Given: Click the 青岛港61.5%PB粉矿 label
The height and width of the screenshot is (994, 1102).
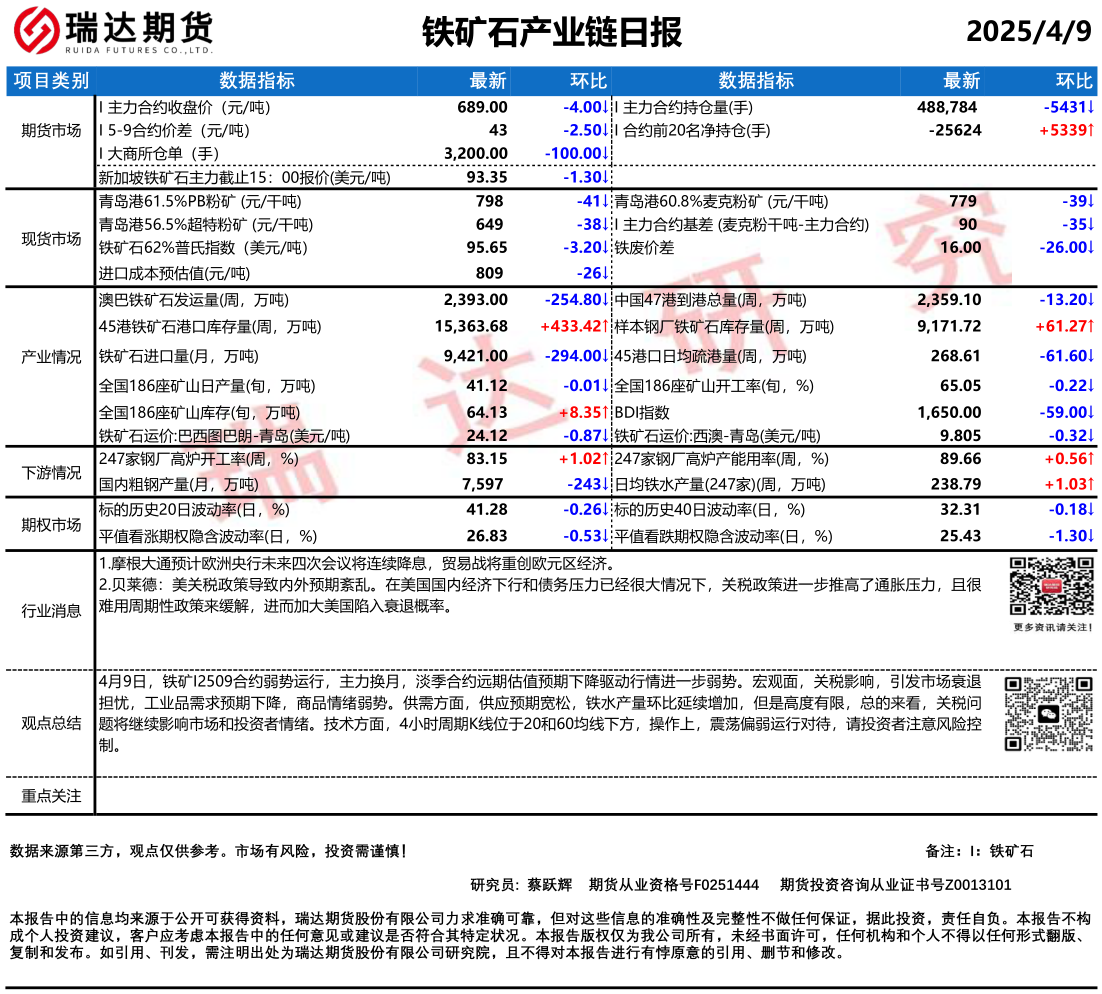Looking at the screenshot, I should tap(200, 202).
